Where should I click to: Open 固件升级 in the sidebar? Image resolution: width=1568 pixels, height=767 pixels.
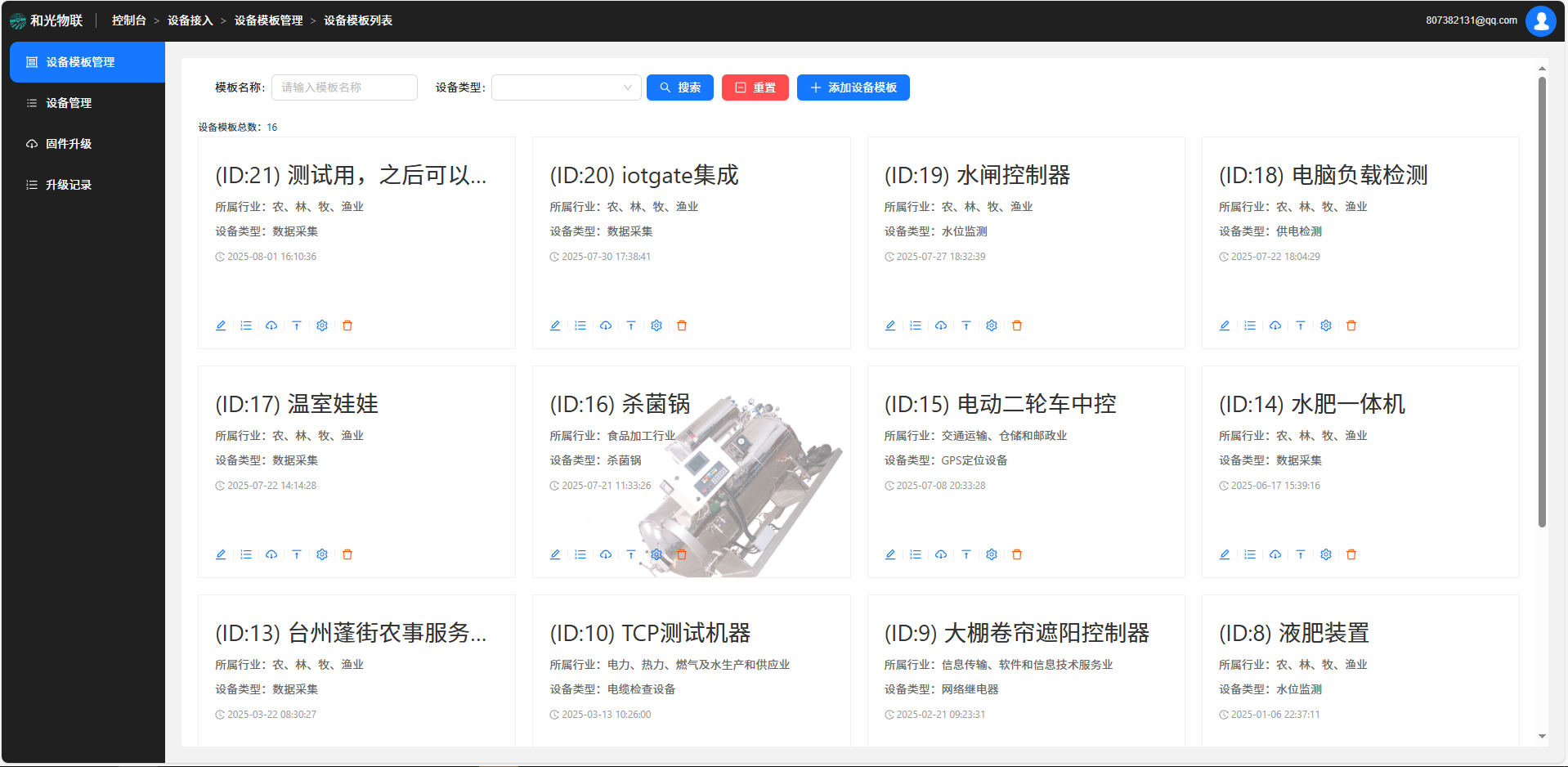pyautogui.click(x=87, y=144)
